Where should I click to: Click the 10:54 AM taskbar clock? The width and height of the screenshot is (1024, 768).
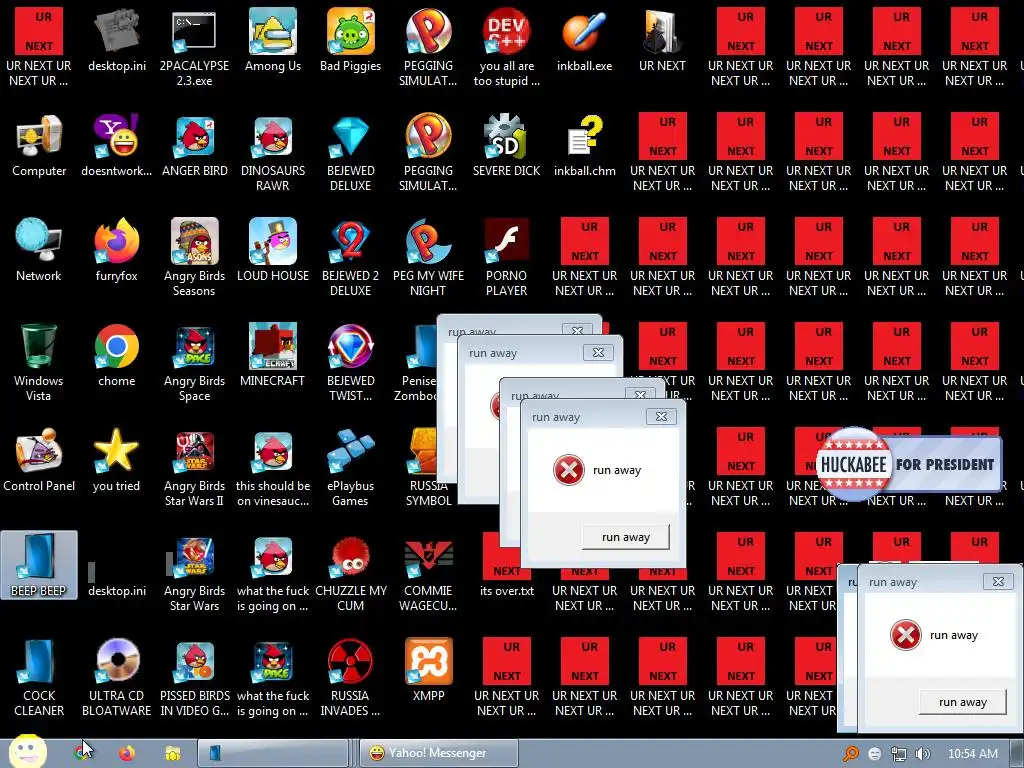tap(972, 754)
